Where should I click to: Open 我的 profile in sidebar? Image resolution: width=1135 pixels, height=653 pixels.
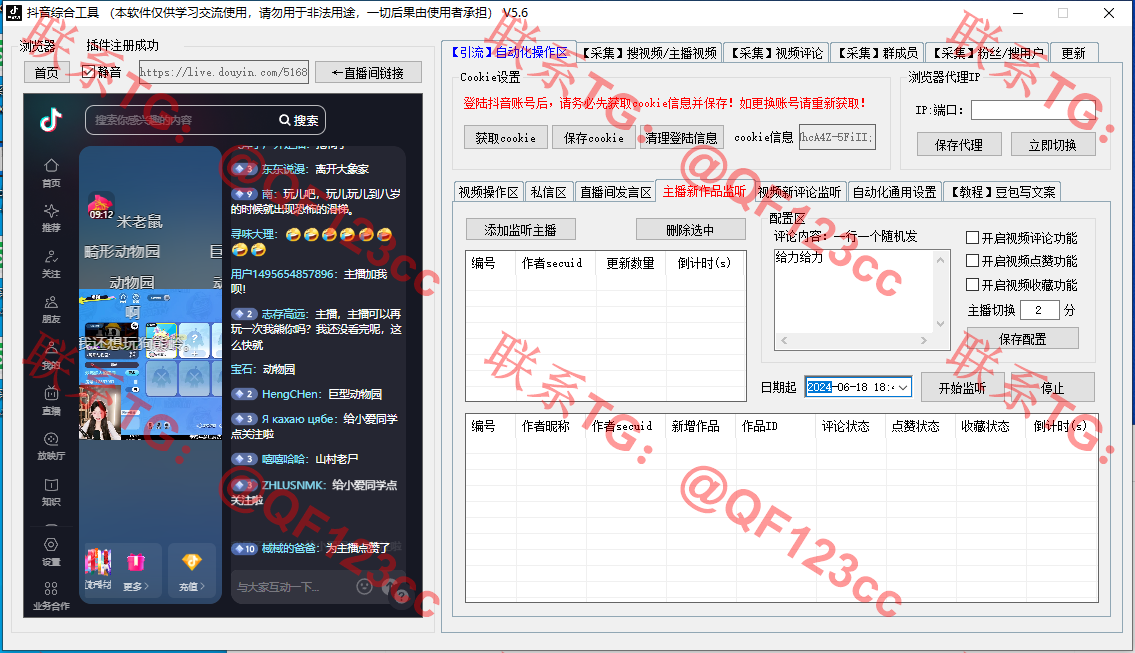pos(51,356)
